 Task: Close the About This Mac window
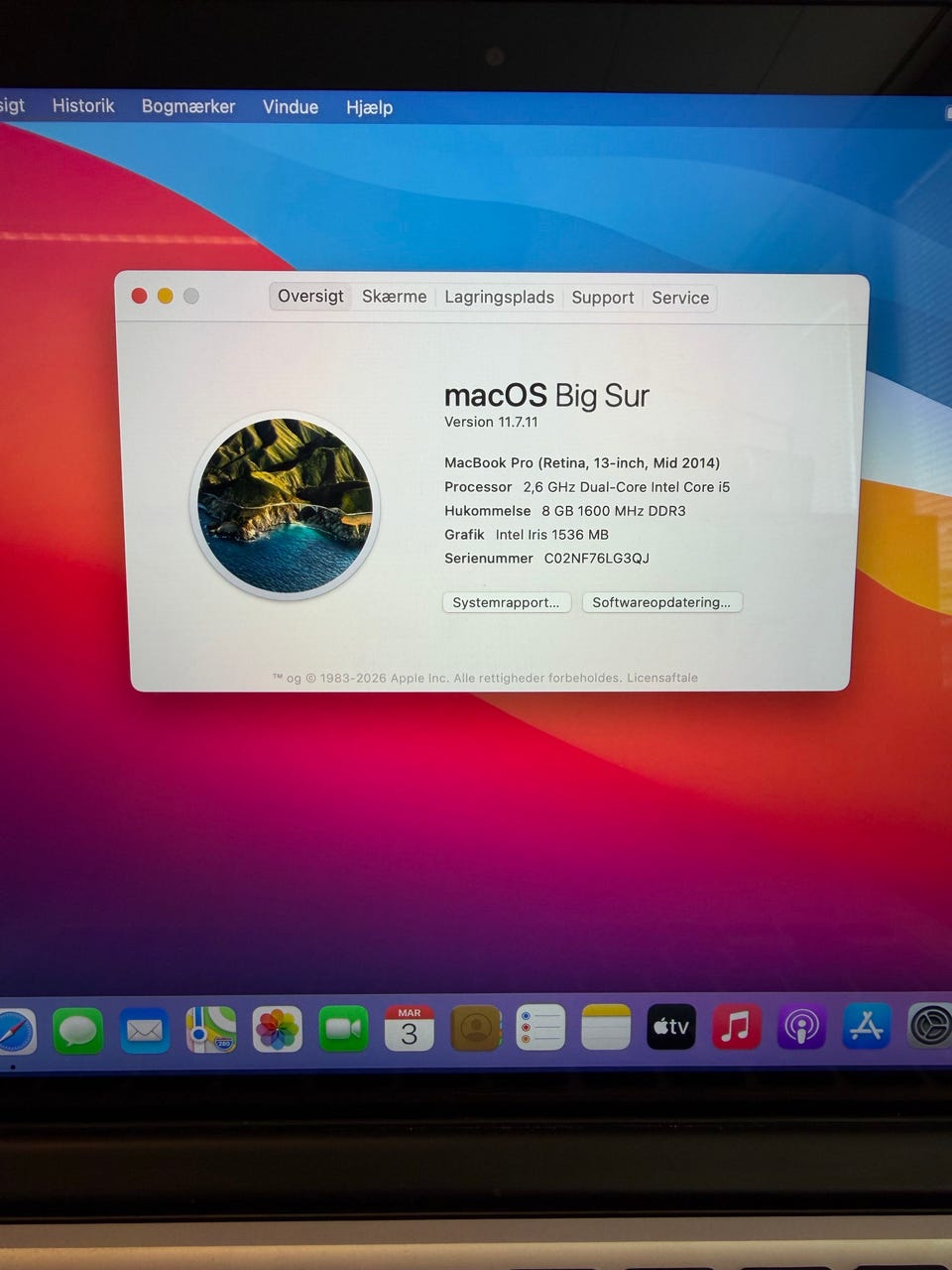pyautogui.click(x=139, y=295)
